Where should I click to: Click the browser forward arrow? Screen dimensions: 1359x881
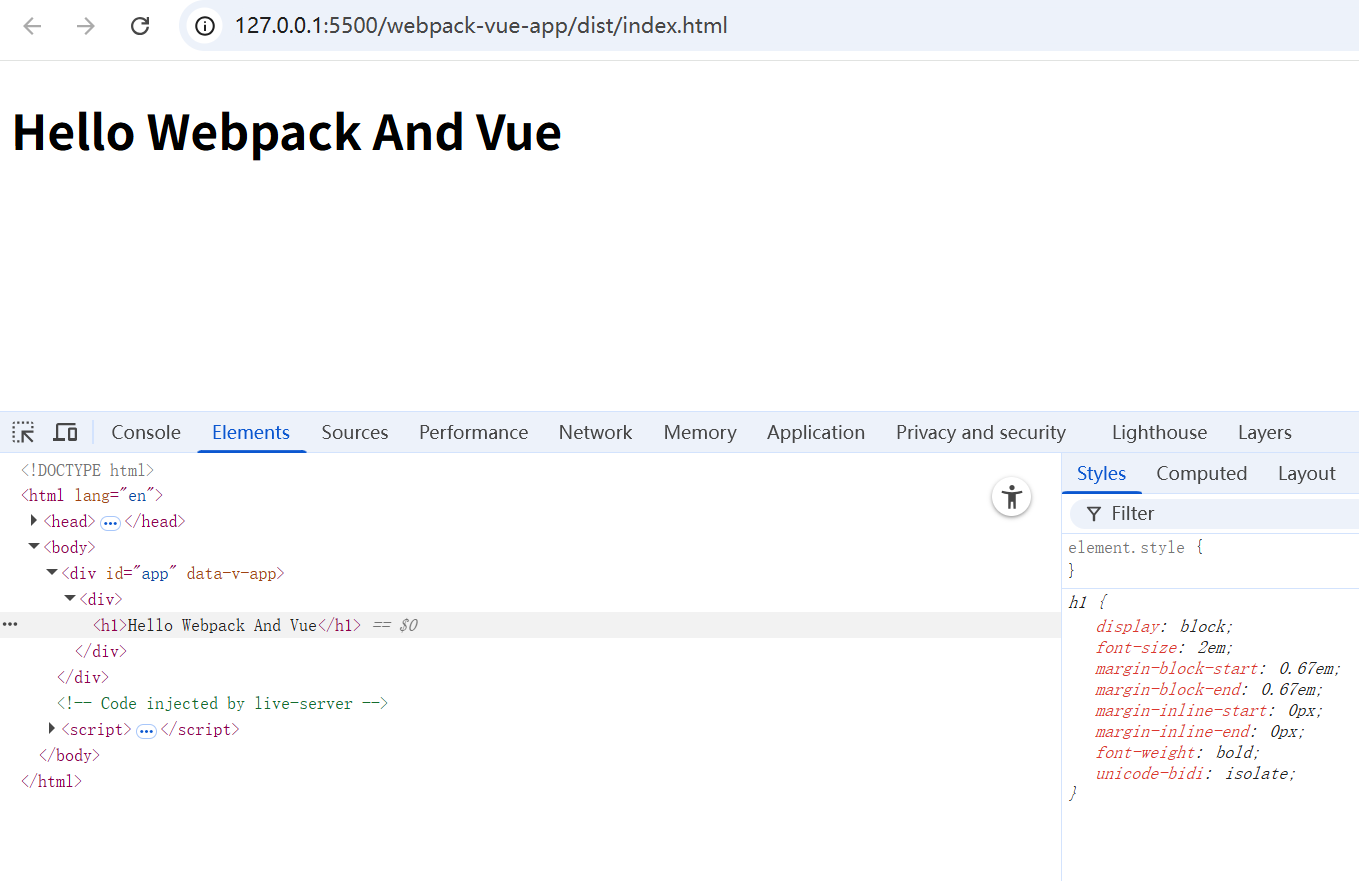(86, 26)
